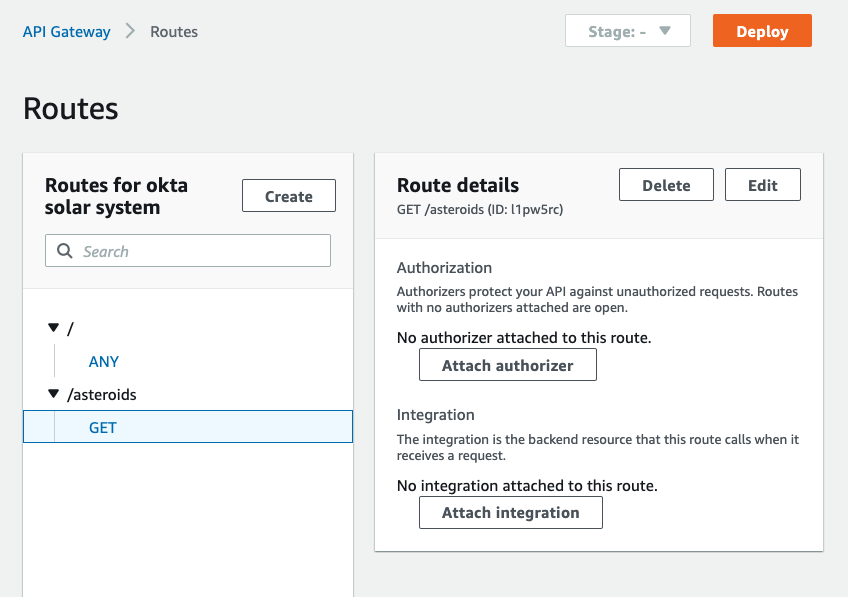This screenshot has width=848, height=597.
Task: Attach an authorizer to this route
Action: pyautogui.click(x=507, y=365)
